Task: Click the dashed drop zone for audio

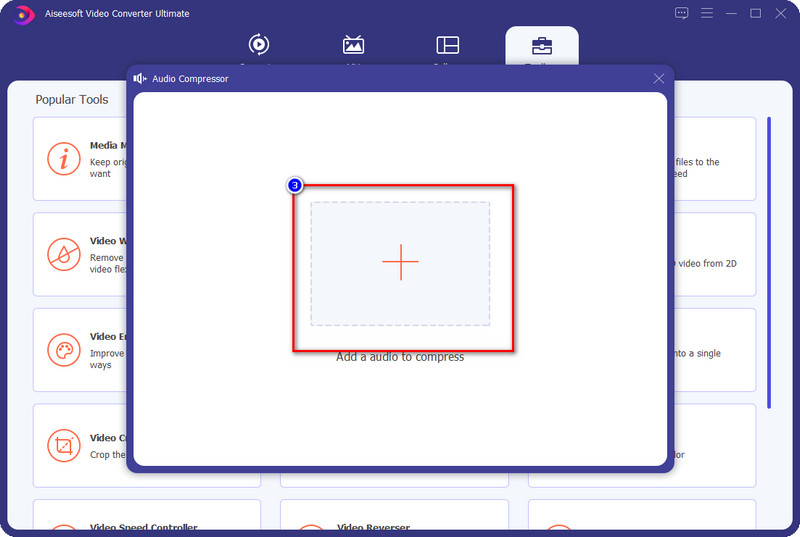Action: pos(340,300)
